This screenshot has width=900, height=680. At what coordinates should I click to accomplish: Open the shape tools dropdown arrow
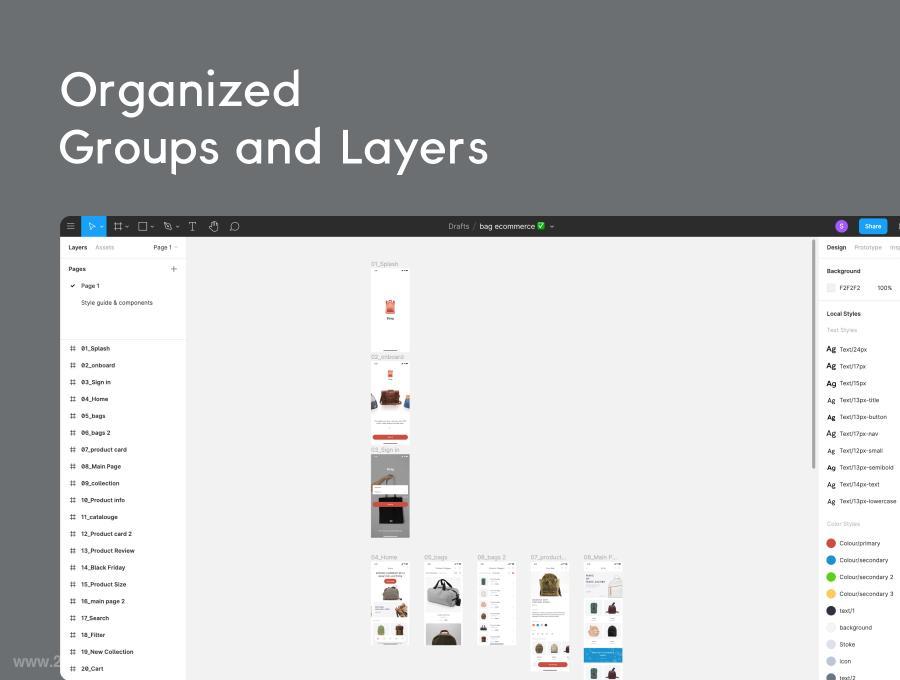pos(152,227)
